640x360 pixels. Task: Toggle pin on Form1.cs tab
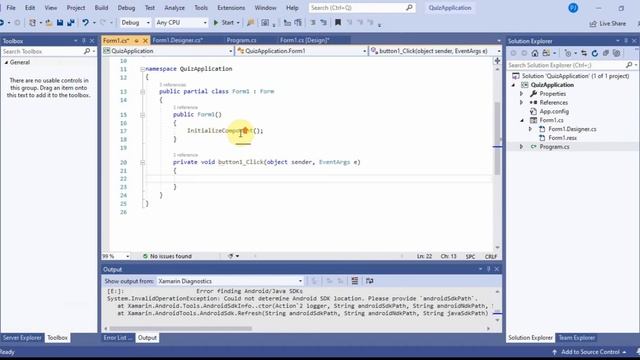pyautogui.click(x=136, y=40)
